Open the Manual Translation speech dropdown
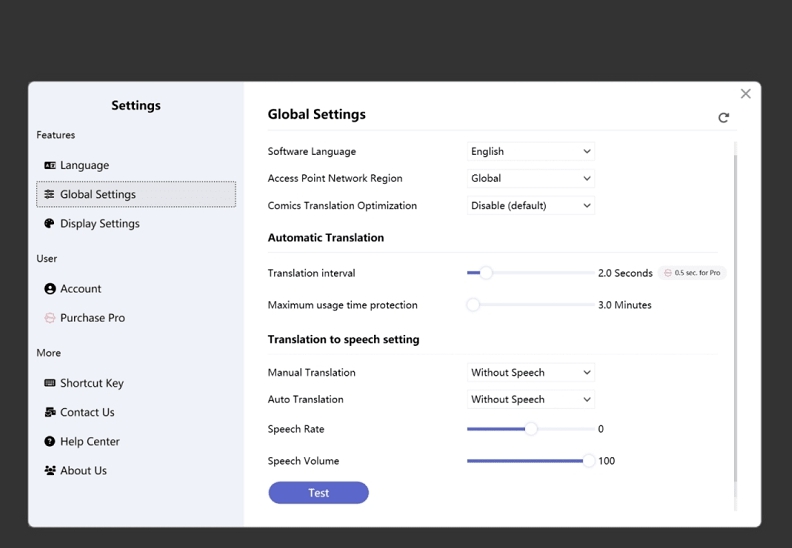Viewport: 792px width, 548px height. (x=531, y=373)
